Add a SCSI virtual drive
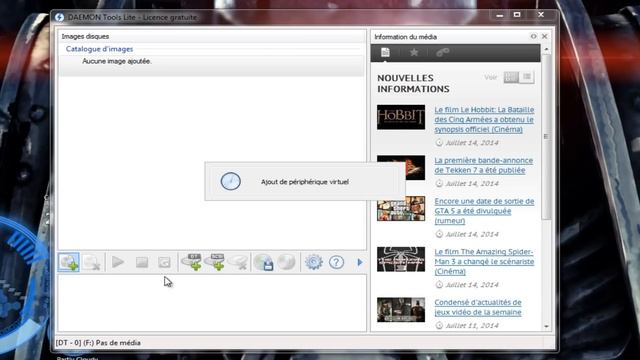The height and width of the screenshot is (360, 640). click(x=215, y=262)
